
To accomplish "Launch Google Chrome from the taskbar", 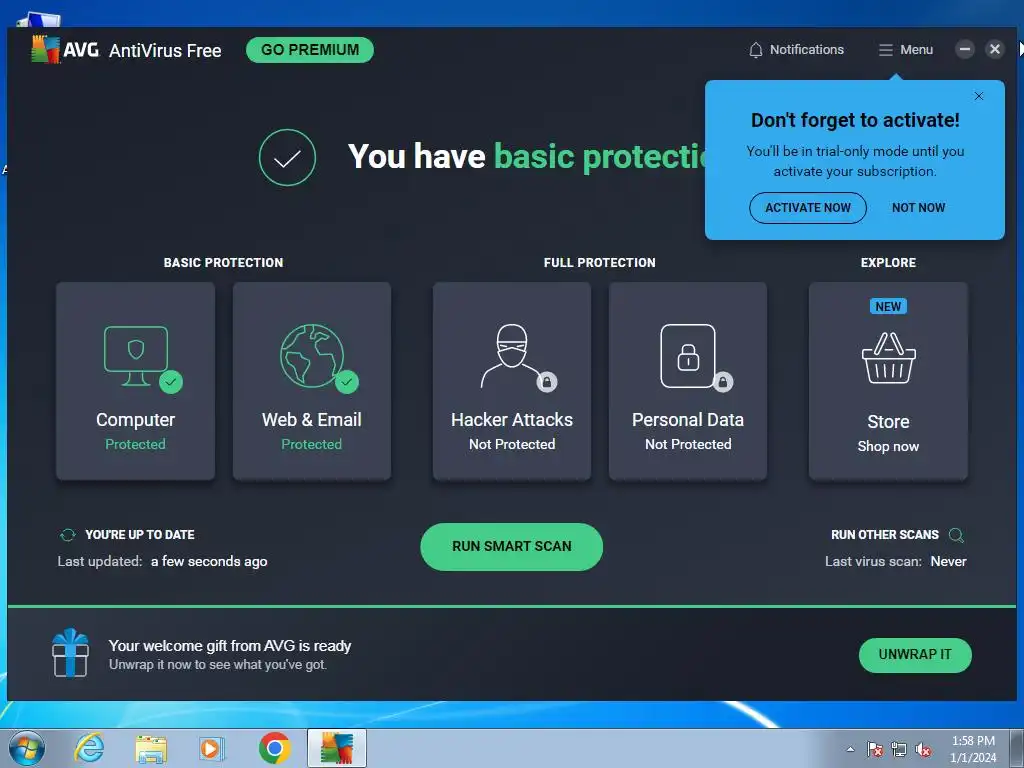I will coord(274,748).
